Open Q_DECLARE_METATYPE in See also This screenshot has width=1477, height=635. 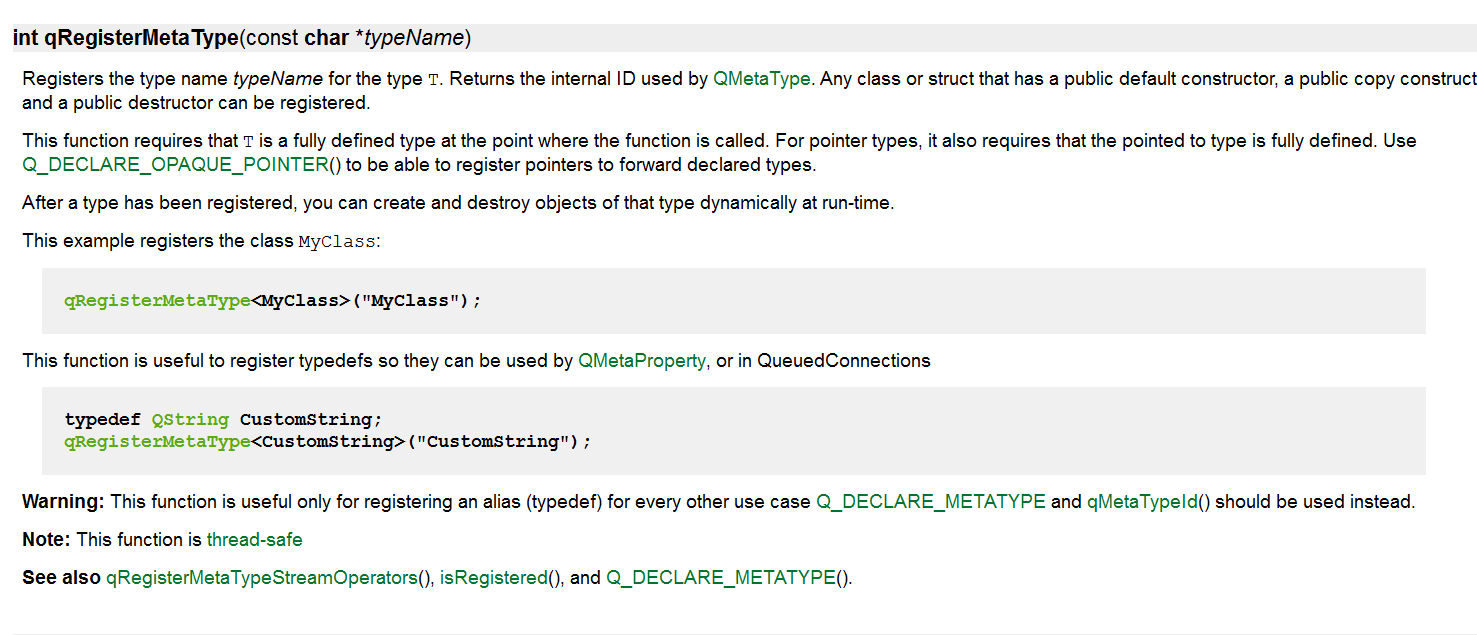tap(720, 578)
